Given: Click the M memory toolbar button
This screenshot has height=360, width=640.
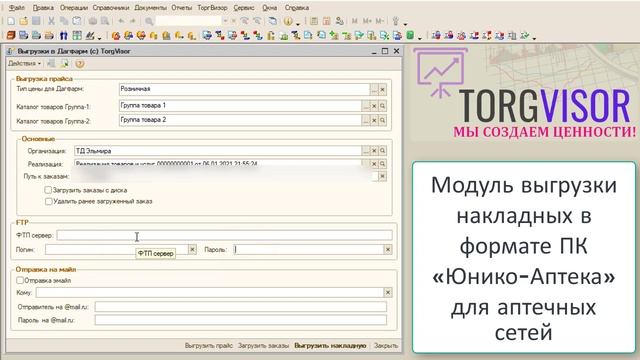Looking at the screenshot, I should [354, 21].
